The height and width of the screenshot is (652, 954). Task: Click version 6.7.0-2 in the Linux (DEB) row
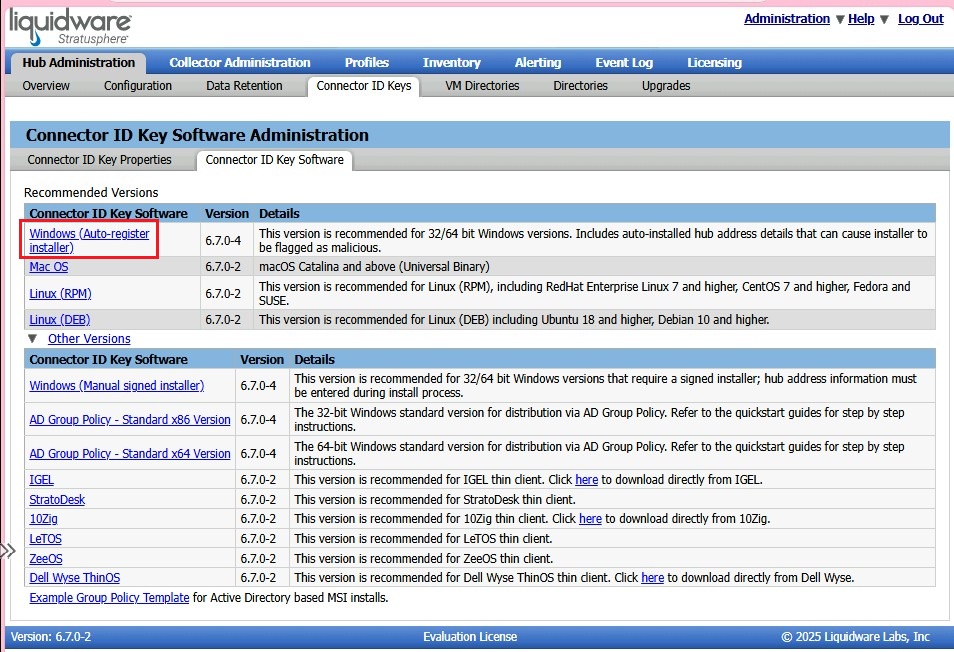[x=223, y=320]
